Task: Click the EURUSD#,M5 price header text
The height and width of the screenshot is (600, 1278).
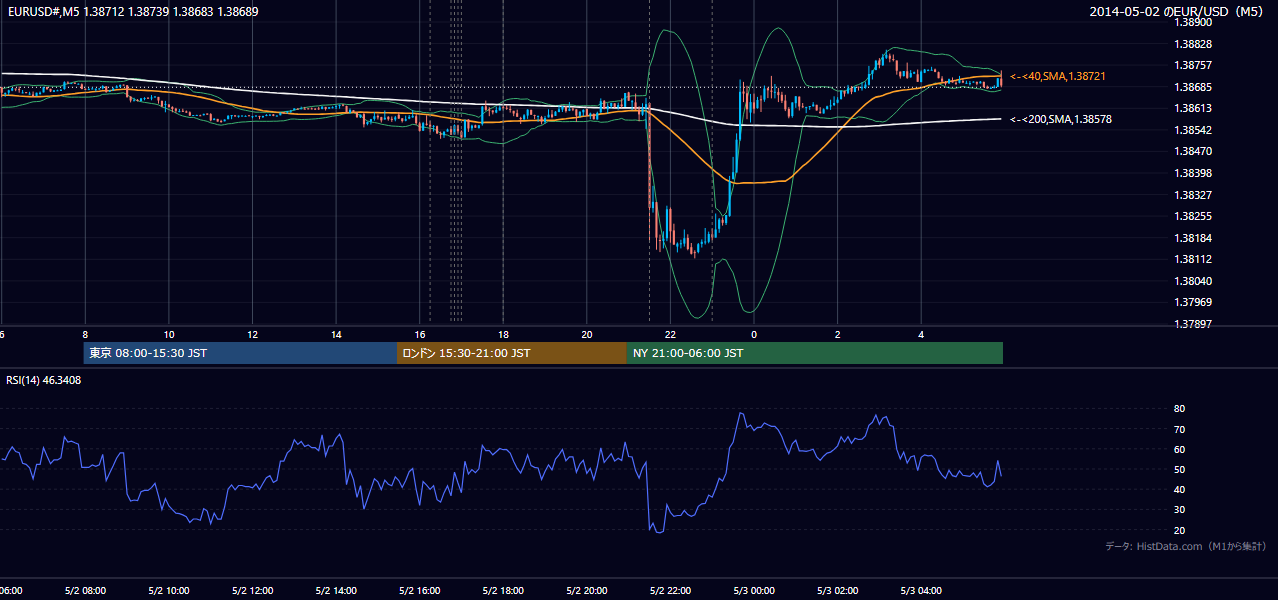Action: coord(132,11)
